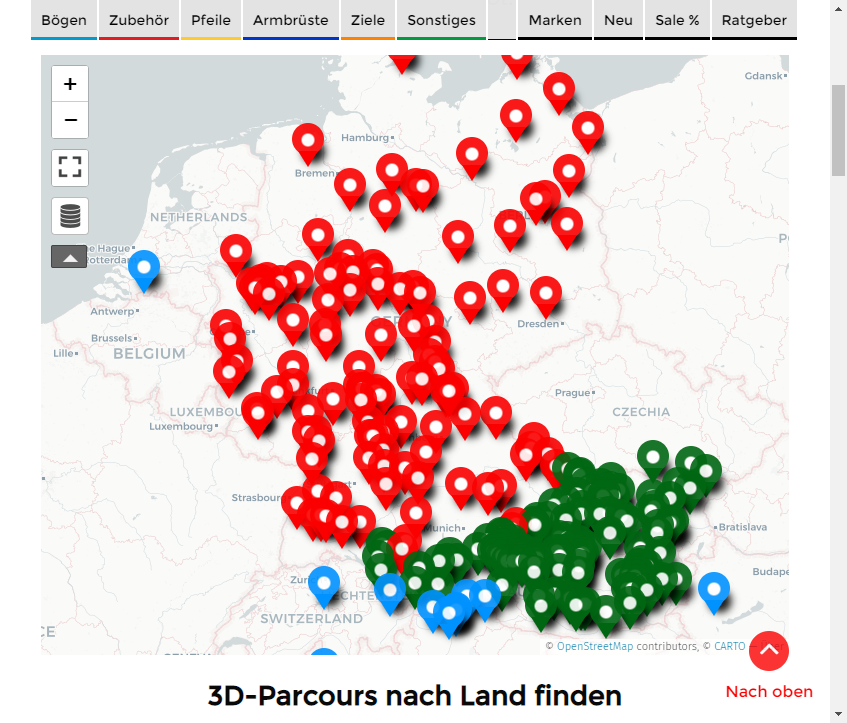The height and width of the screenshot is (723, 847).
Task: Select the Ziele navigation item
Action: [x=368, y=20]
